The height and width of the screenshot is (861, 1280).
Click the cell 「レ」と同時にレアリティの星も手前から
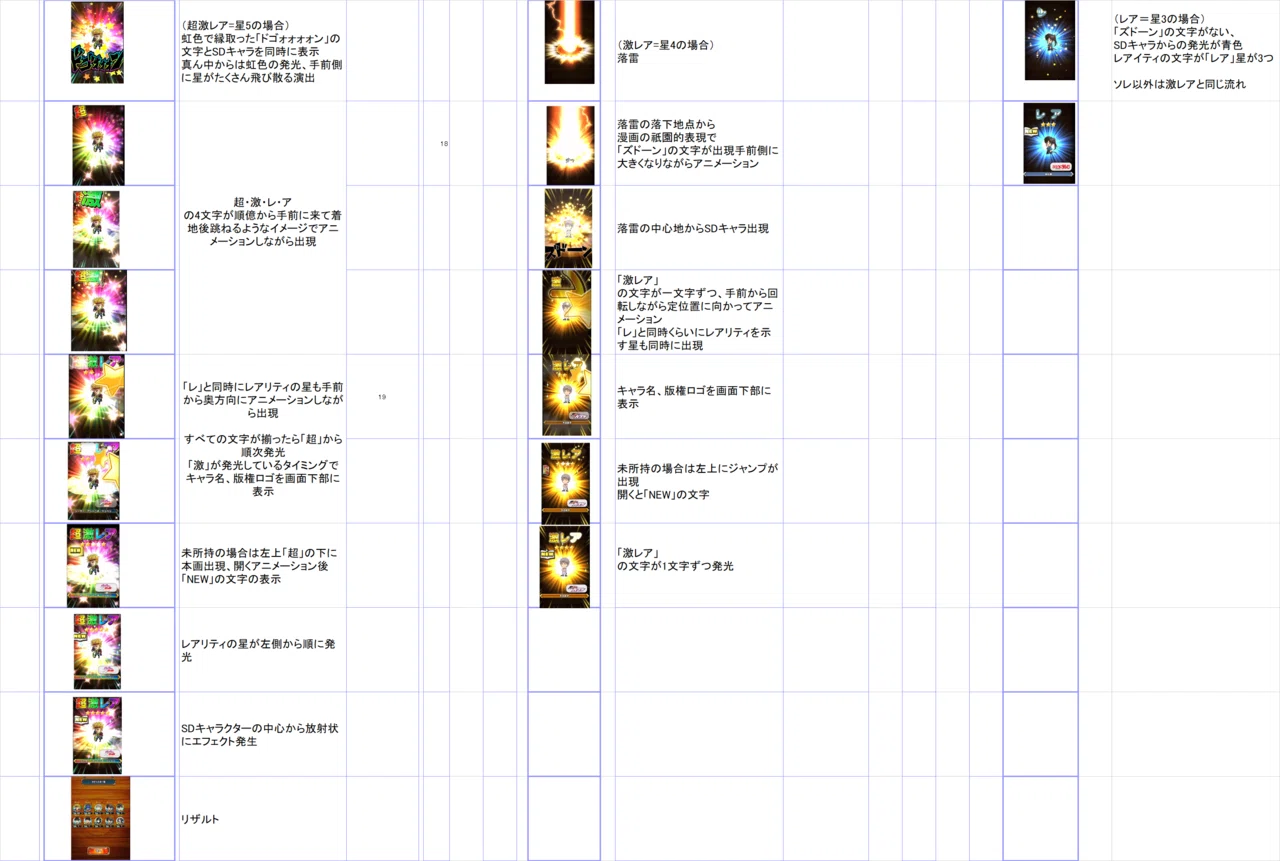[262, 439]
